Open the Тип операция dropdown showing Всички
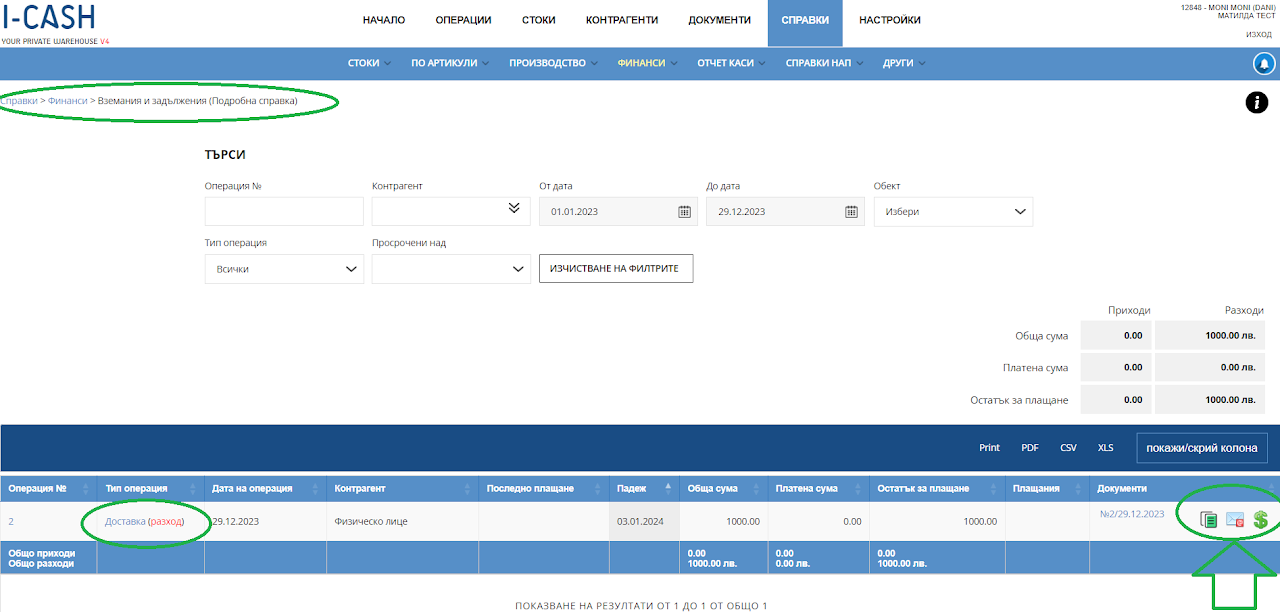Viewport: 1280px width, 612px height. 284,269
